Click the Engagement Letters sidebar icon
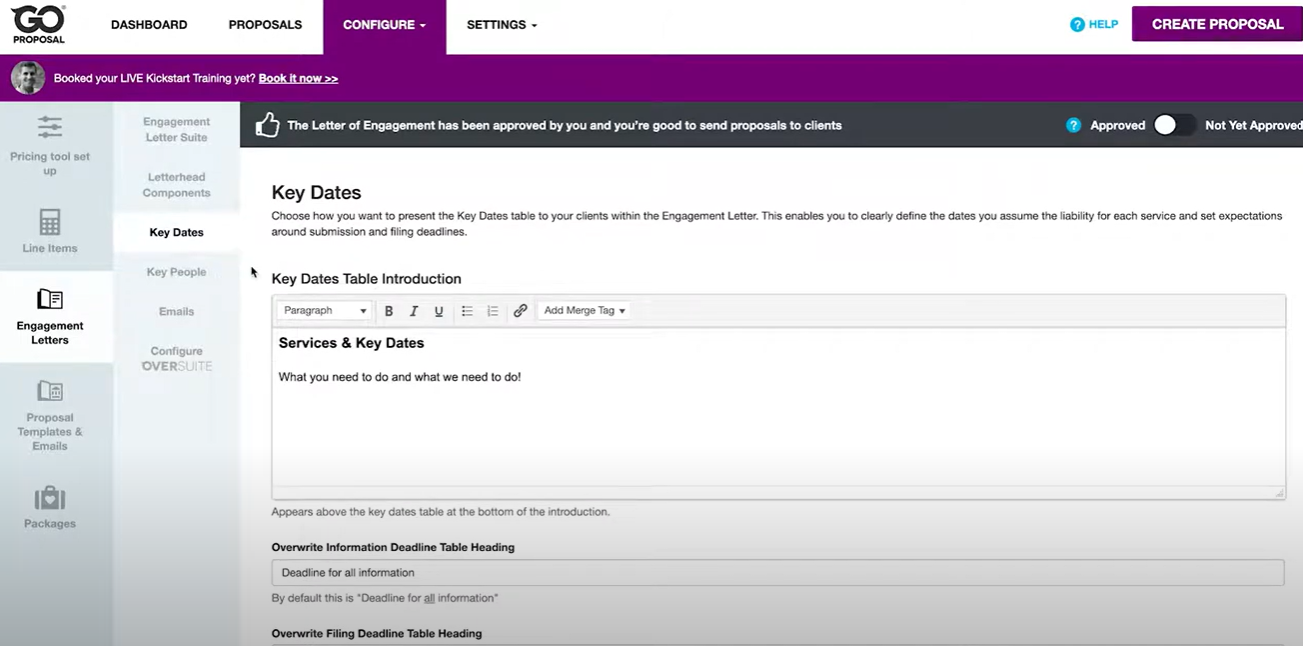 click(49, 317)
